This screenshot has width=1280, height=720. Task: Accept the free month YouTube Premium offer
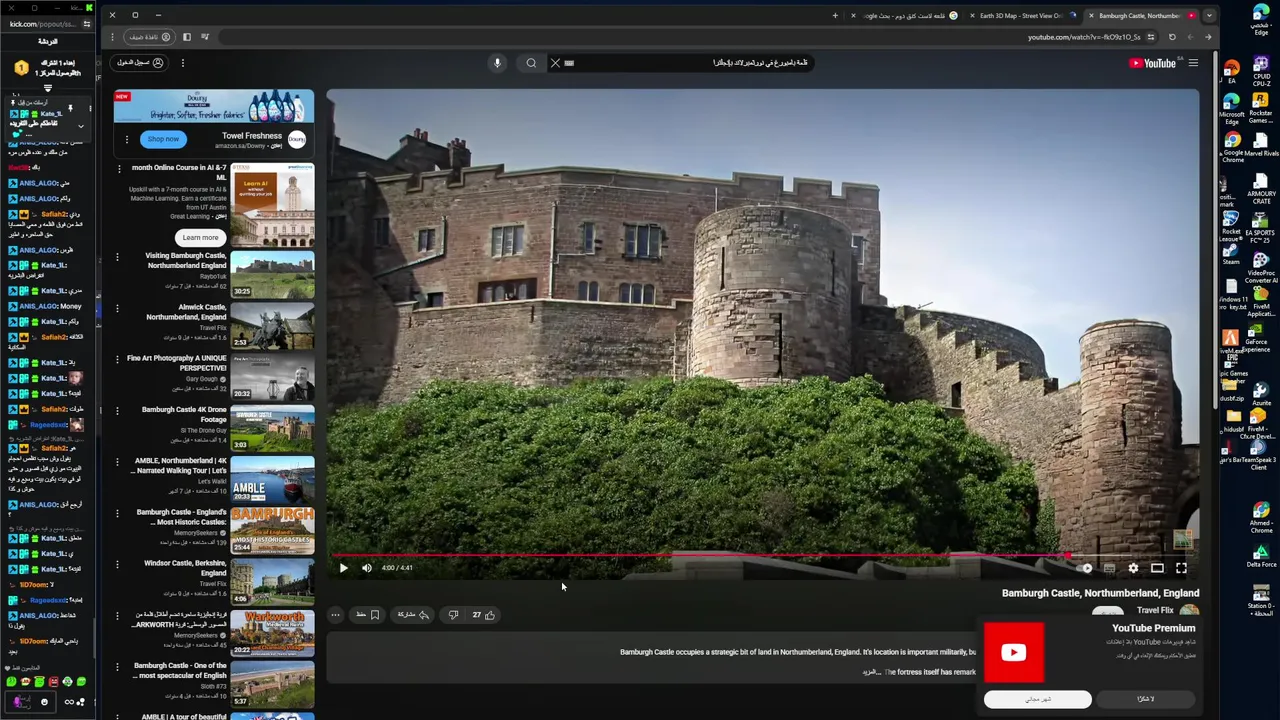(x=1038, y=699)
